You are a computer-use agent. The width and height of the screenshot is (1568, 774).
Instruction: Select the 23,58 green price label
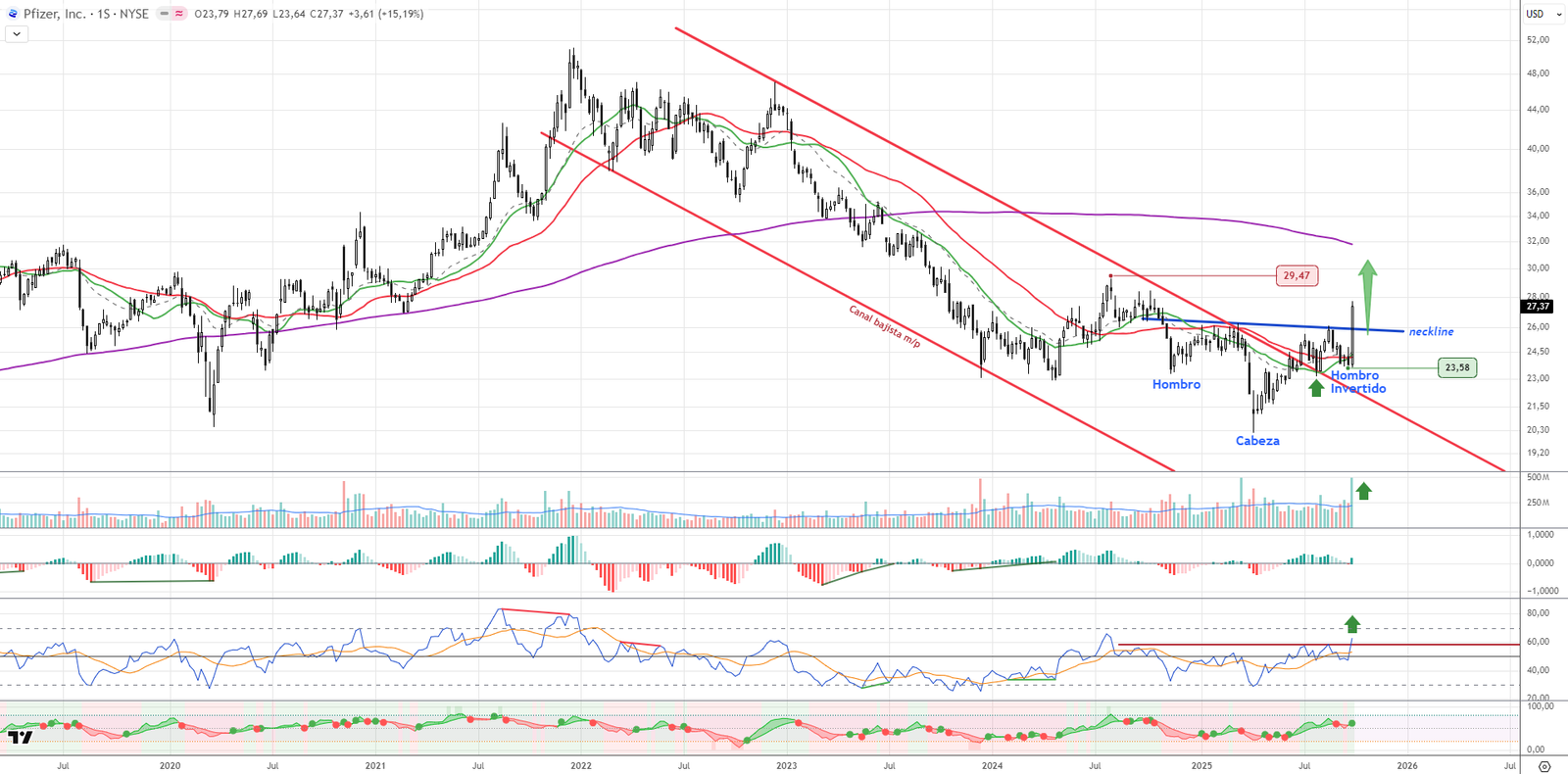1457,367
